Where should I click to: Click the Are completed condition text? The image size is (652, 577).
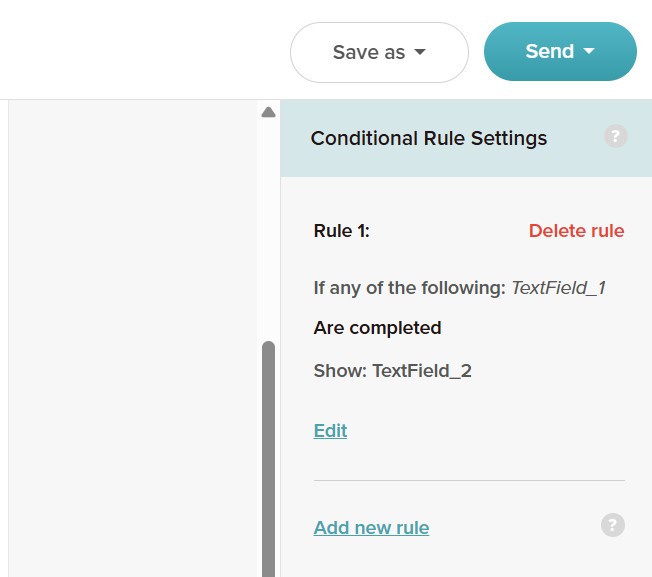pyautogui.click(x=377, y=328)
